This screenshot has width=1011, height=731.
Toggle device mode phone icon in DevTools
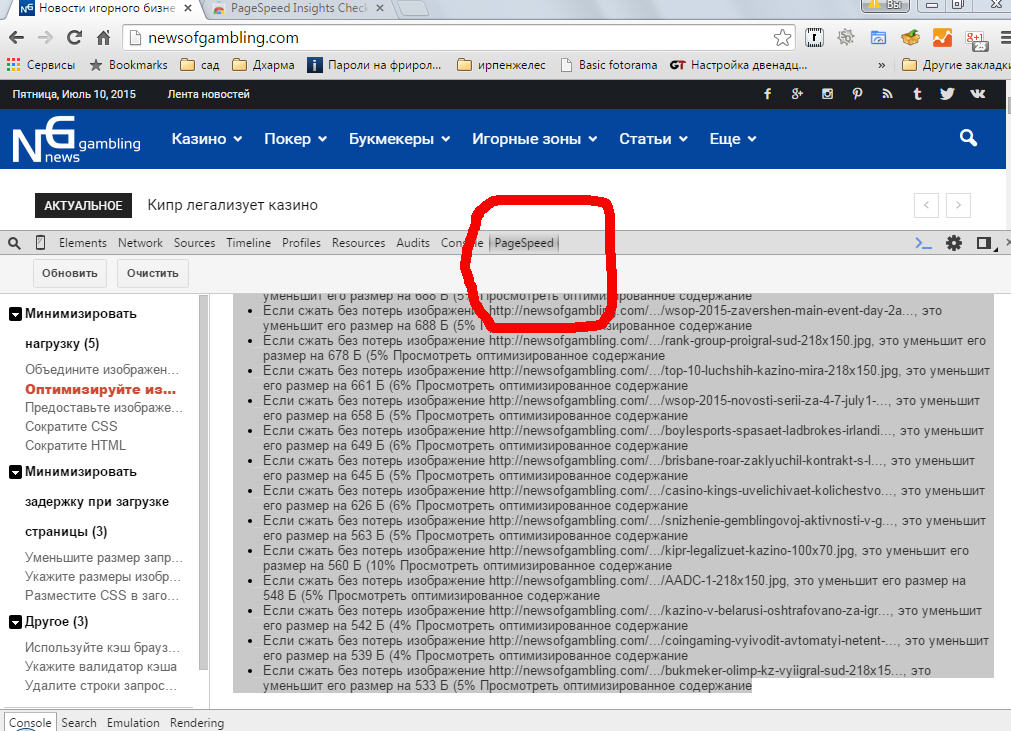pos(41,243)
